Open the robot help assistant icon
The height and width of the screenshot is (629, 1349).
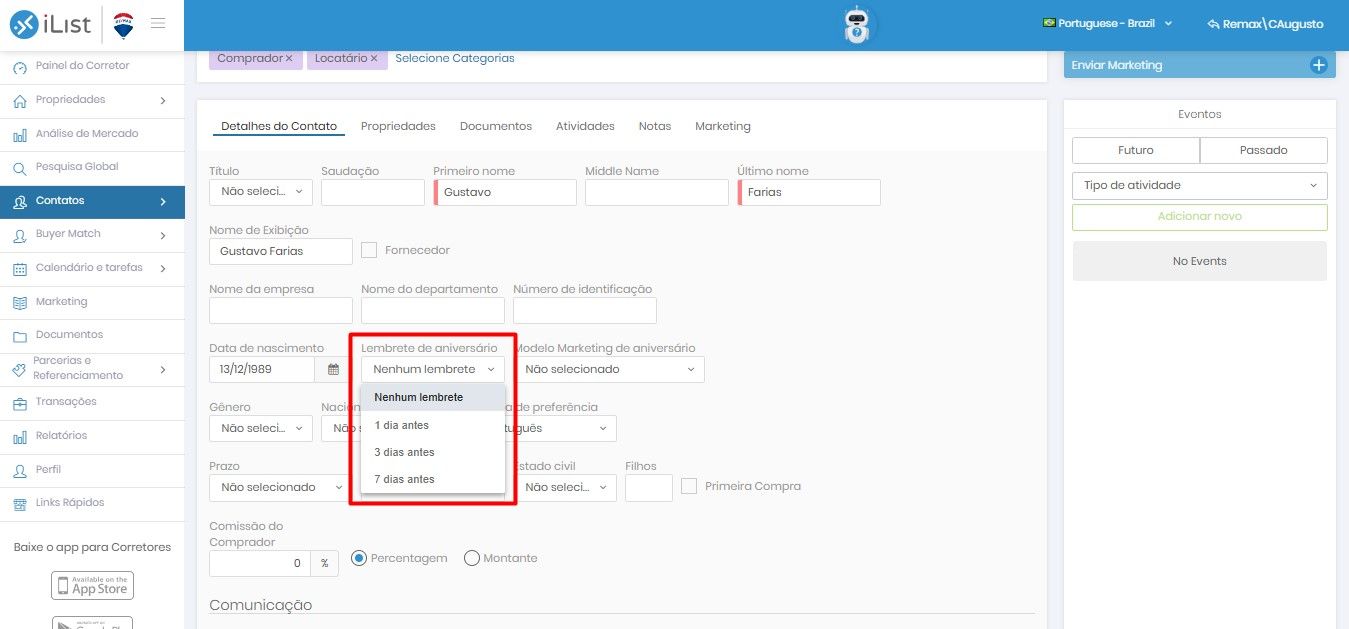tap(856, 25)
